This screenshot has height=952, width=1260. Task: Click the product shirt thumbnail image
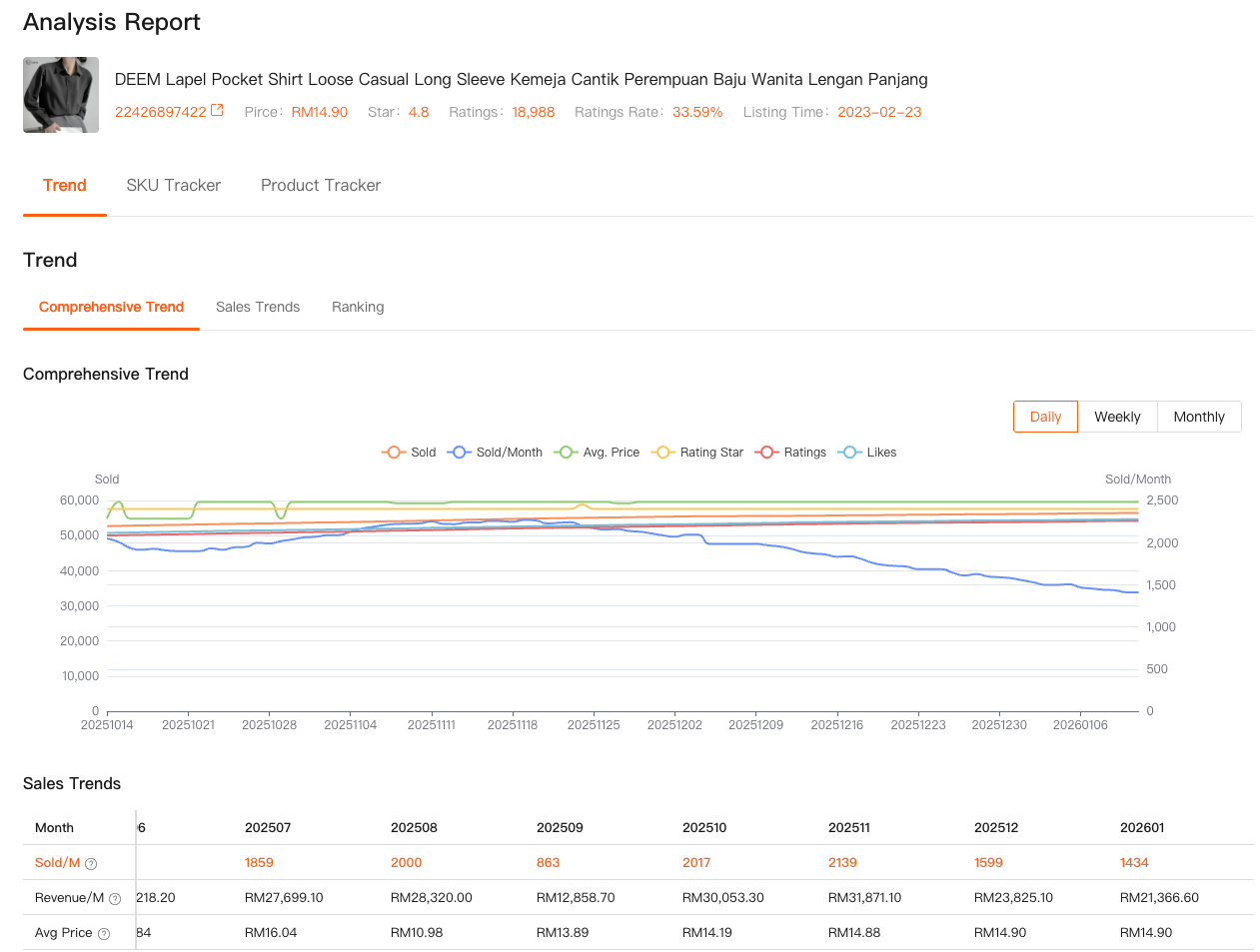pyautogui.click(x=61, y=95)
